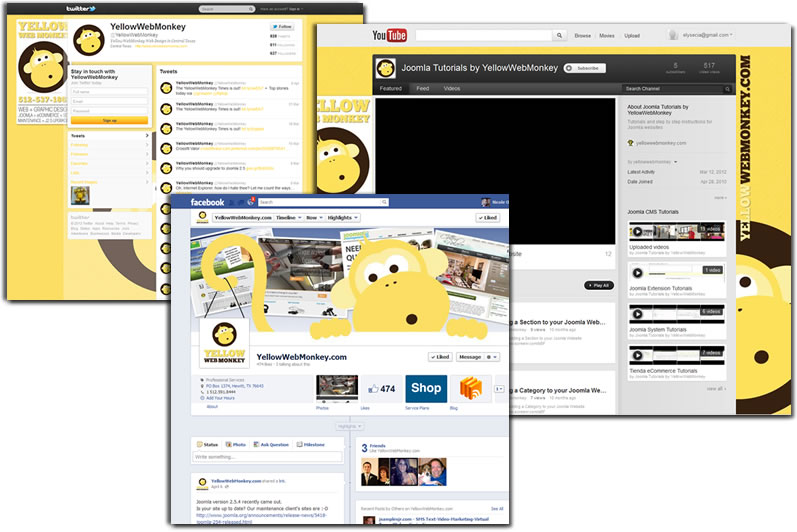Open the yellowwebmonkey.com link on YouTube sidebar

click(x=661, y=143)
